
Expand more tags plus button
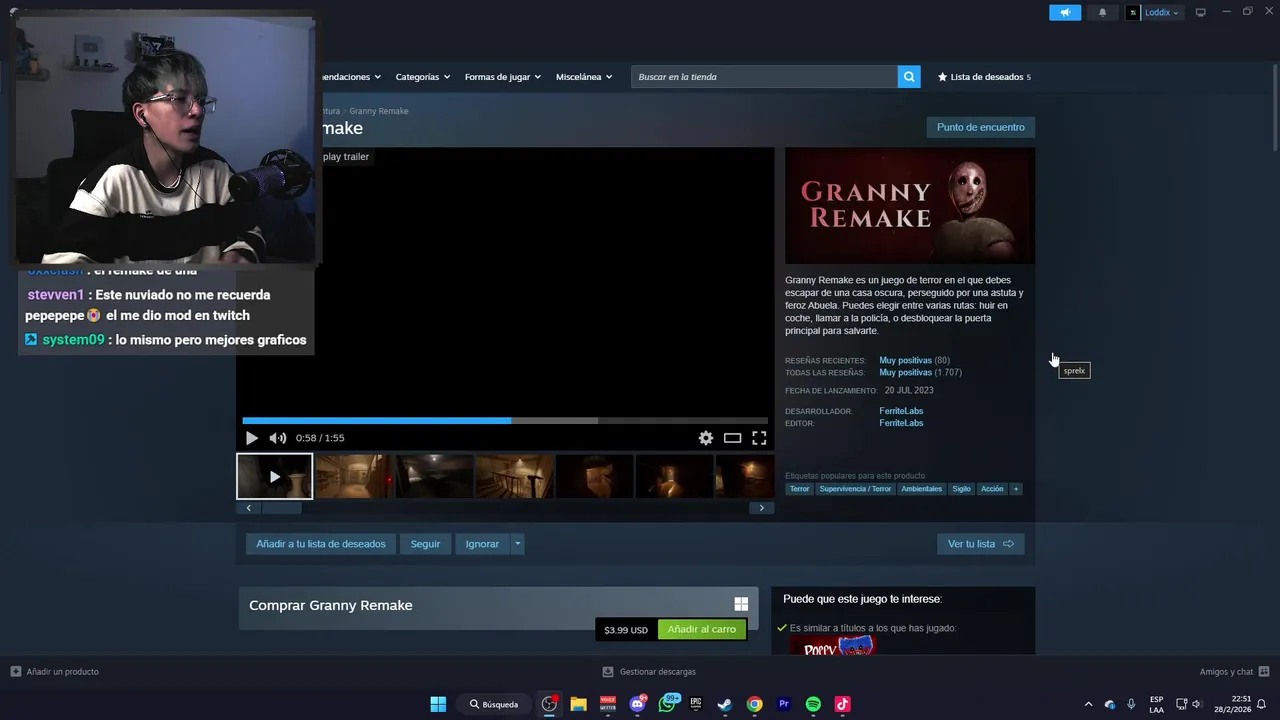click(1016, 489)
